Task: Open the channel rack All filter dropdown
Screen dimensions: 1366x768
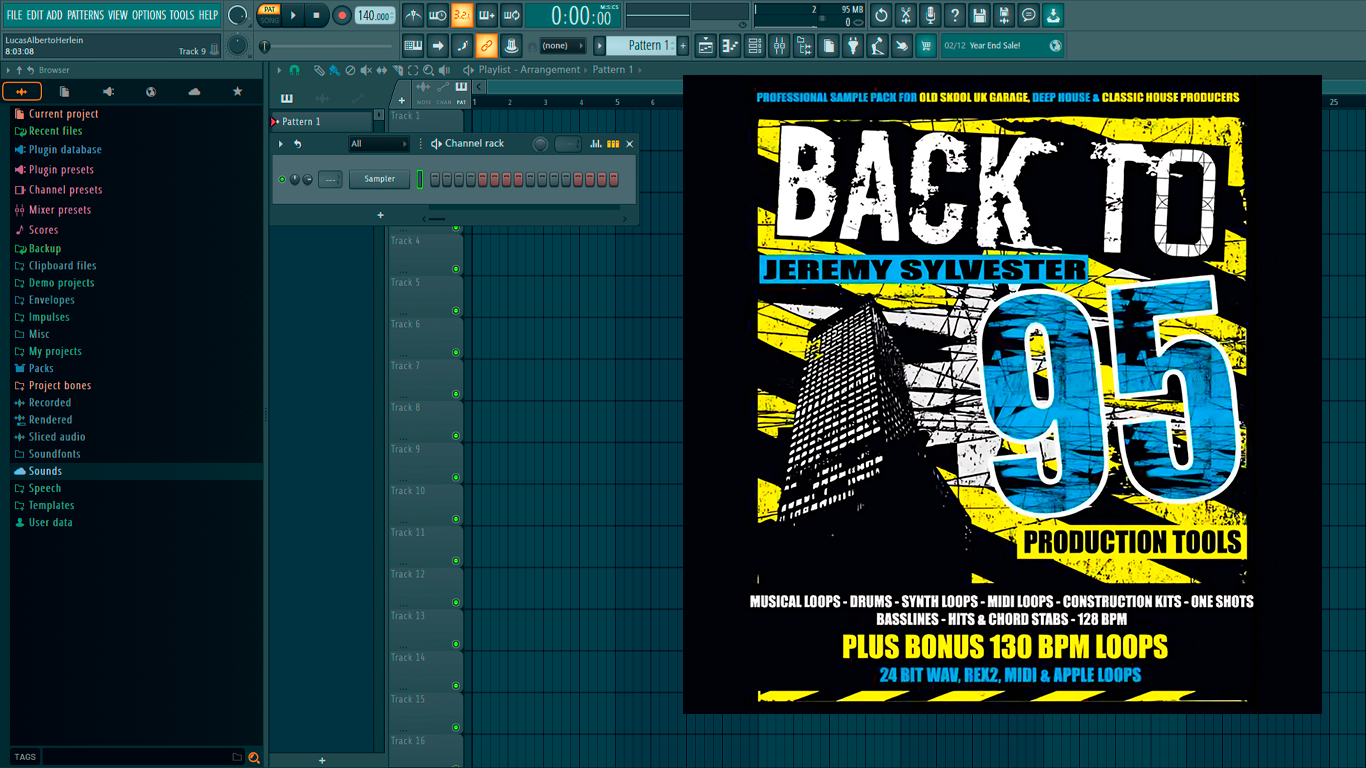Action: pyautogui.click(x=379, y=144)
